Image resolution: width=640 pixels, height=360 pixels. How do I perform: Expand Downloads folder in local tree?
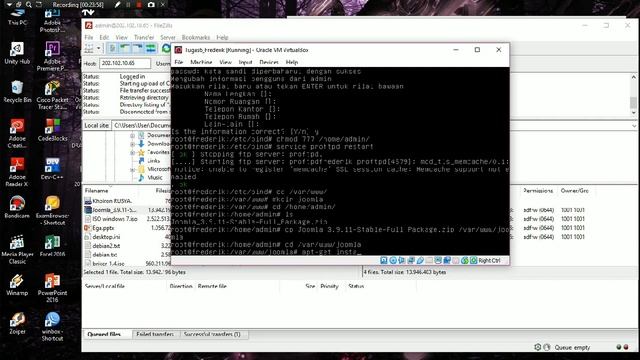[x=132, y=144]
